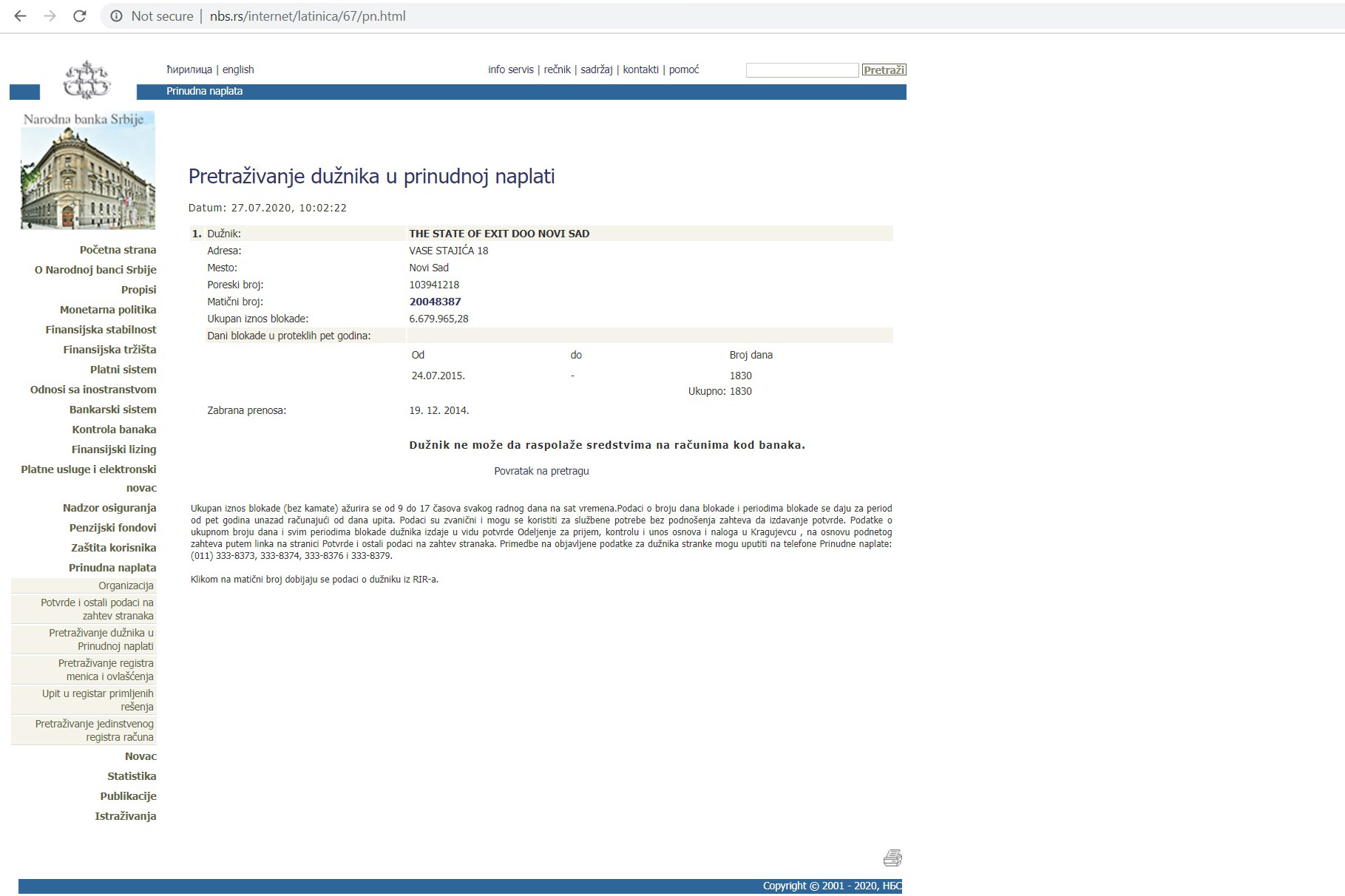
Task: Navigate back with the browser back arrow
Action: [x=20, y=16]
